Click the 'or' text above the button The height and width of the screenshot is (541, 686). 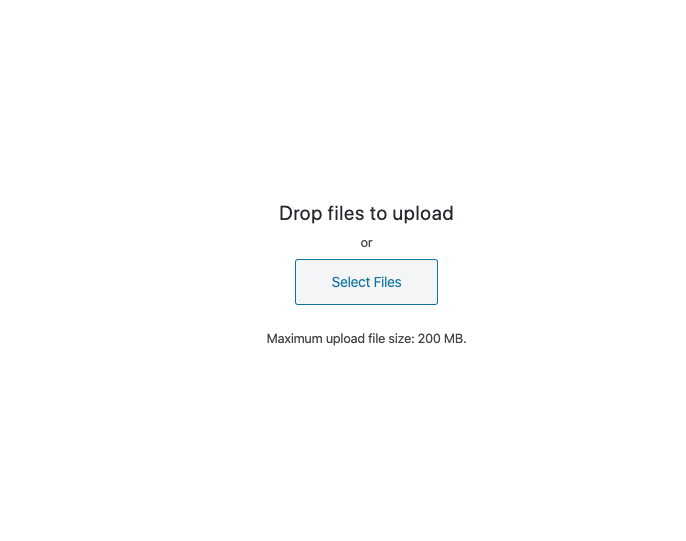pos(366,243)
